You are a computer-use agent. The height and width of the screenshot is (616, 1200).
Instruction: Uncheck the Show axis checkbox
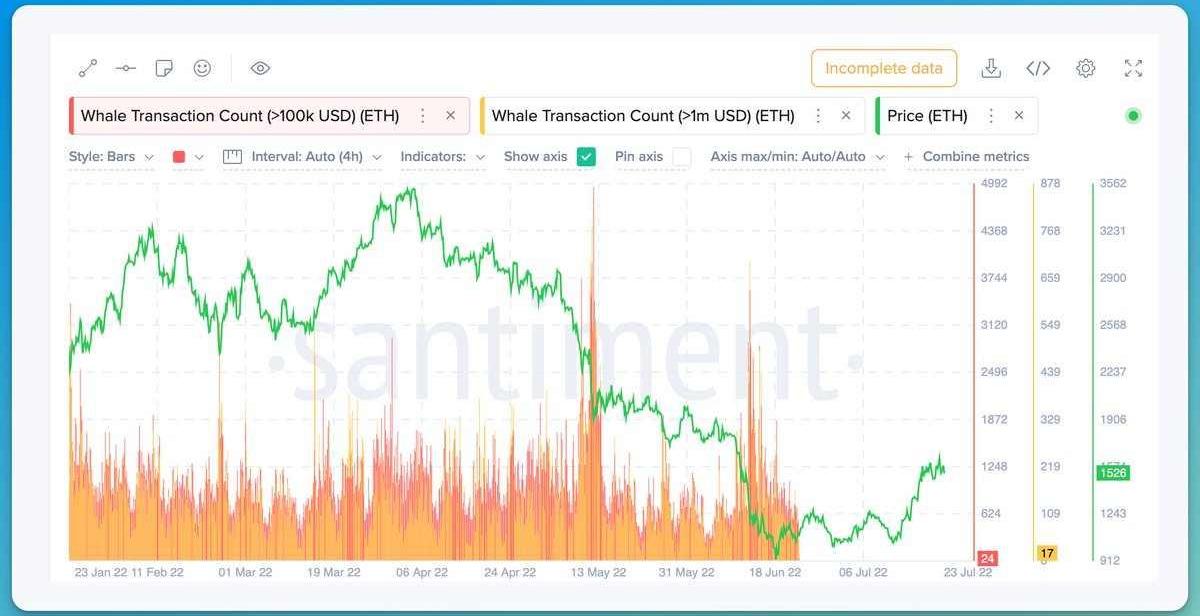point(586,157)
